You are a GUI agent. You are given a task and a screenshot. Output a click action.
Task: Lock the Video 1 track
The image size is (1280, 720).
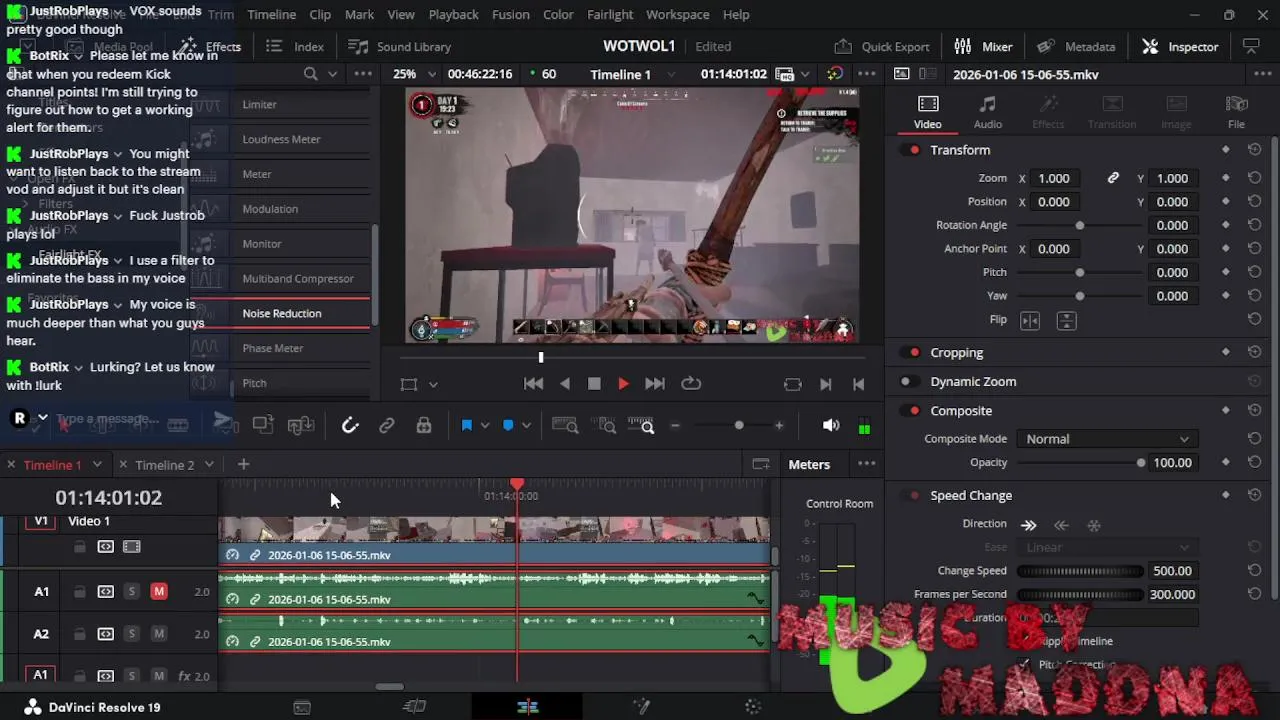[x=79, y=547]
